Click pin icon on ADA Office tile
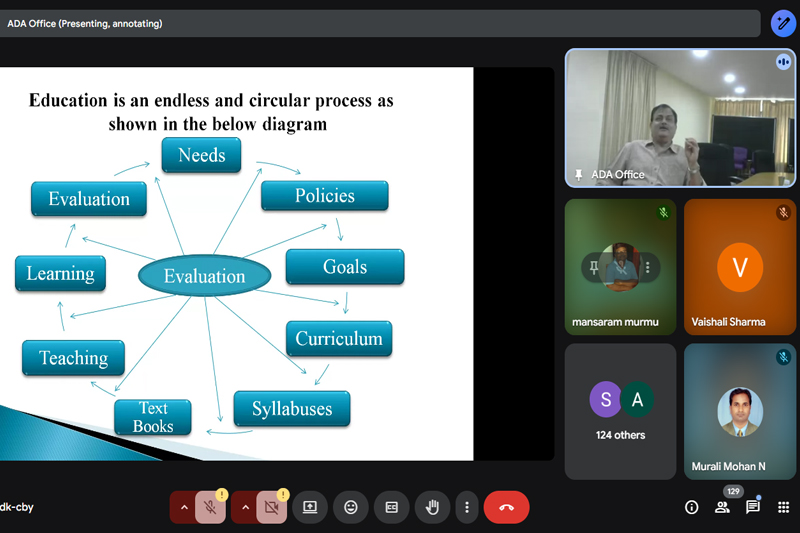This screenshot has height=533, width=800. 578,175
